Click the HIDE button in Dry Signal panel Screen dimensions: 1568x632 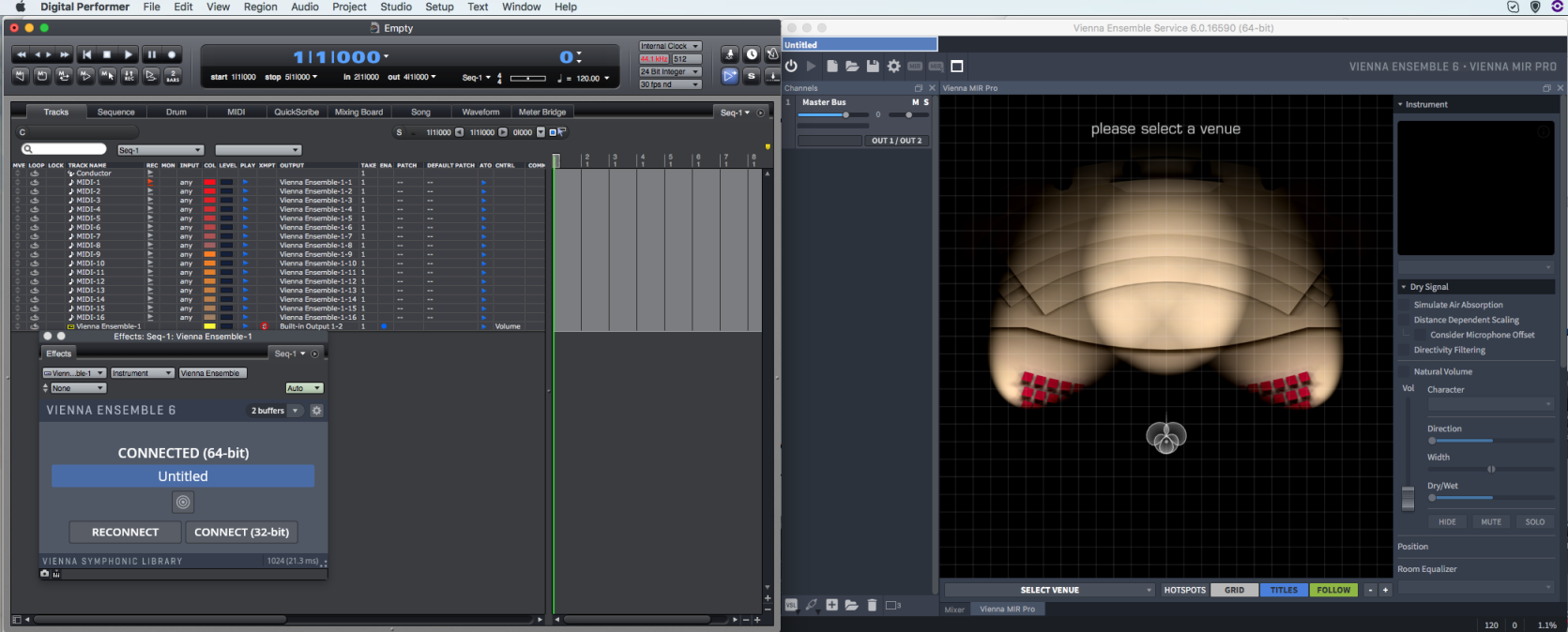coord(1448,521)
